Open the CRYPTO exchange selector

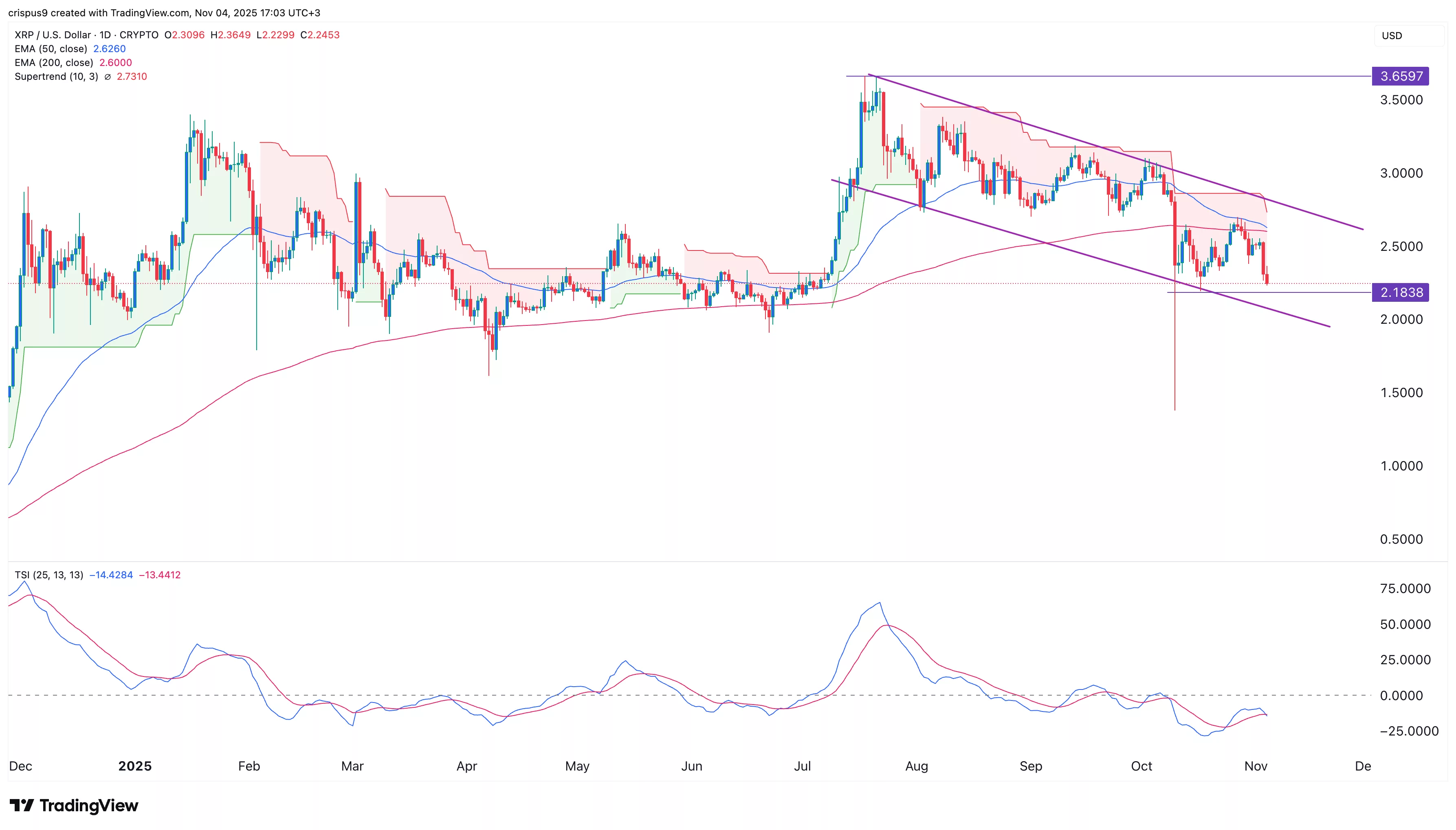pyautogui.click(x=139, y=35)
